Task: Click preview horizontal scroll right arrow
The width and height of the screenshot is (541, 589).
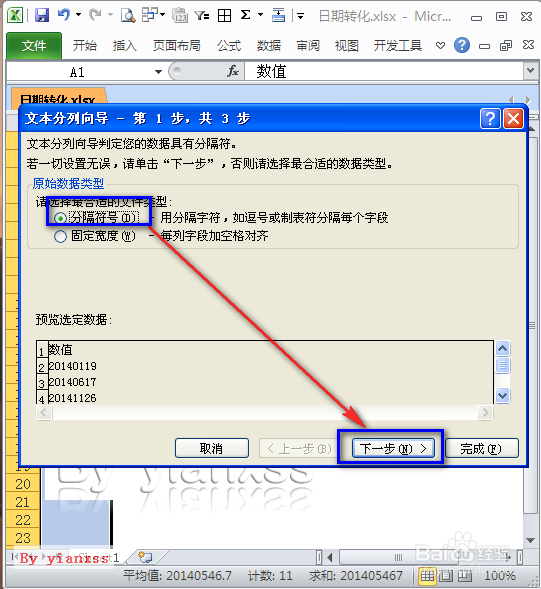Action: [x=485, y=412]
